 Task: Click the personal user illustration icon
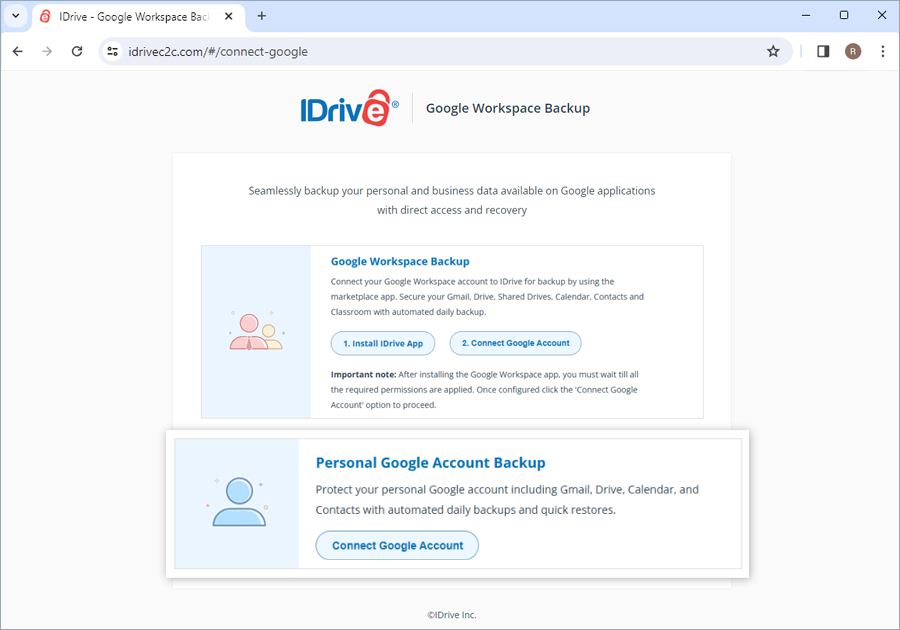tap(238, 501)
